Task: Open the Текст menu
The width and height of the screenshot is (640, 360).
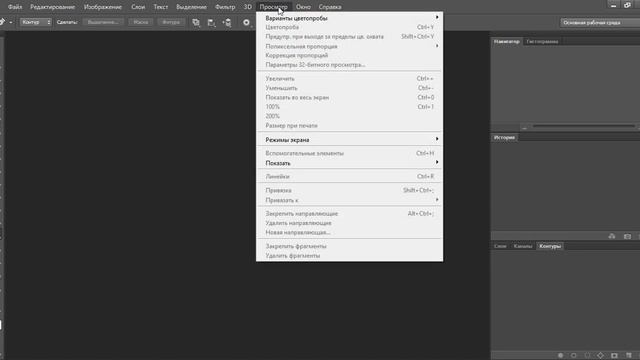Action: (160, 7)
